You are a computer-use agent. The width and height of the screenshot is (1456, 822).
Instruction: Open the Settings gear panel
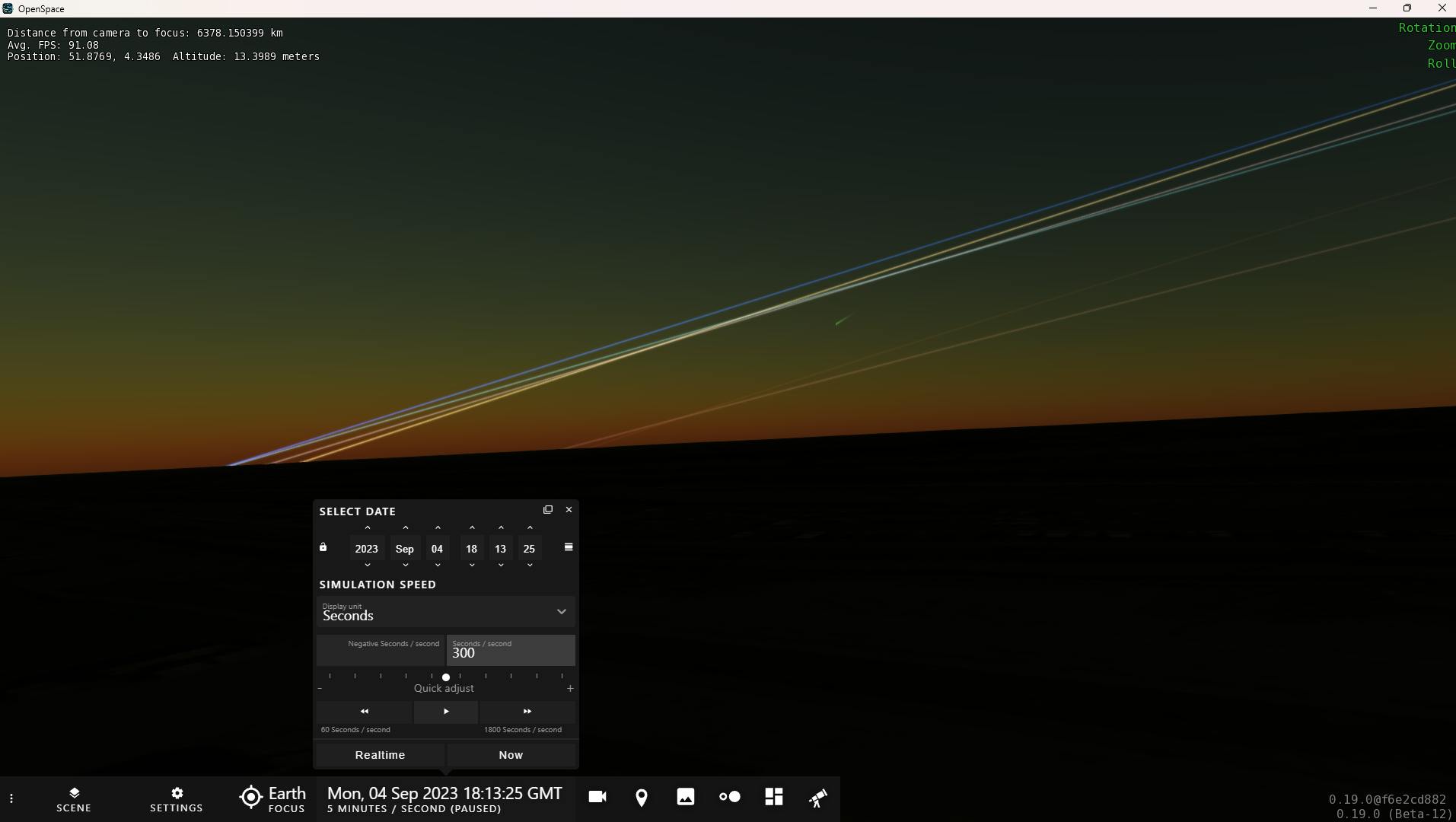[x=177, y=799]
